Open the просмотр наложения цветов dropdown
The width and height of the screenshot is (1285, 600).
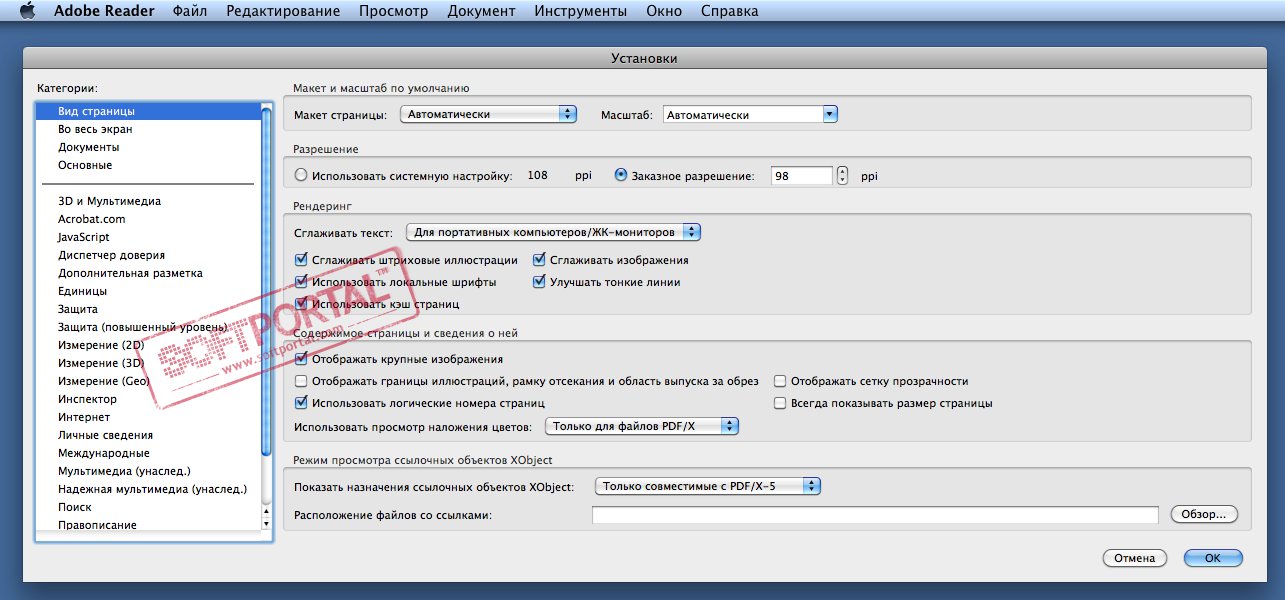642,426
